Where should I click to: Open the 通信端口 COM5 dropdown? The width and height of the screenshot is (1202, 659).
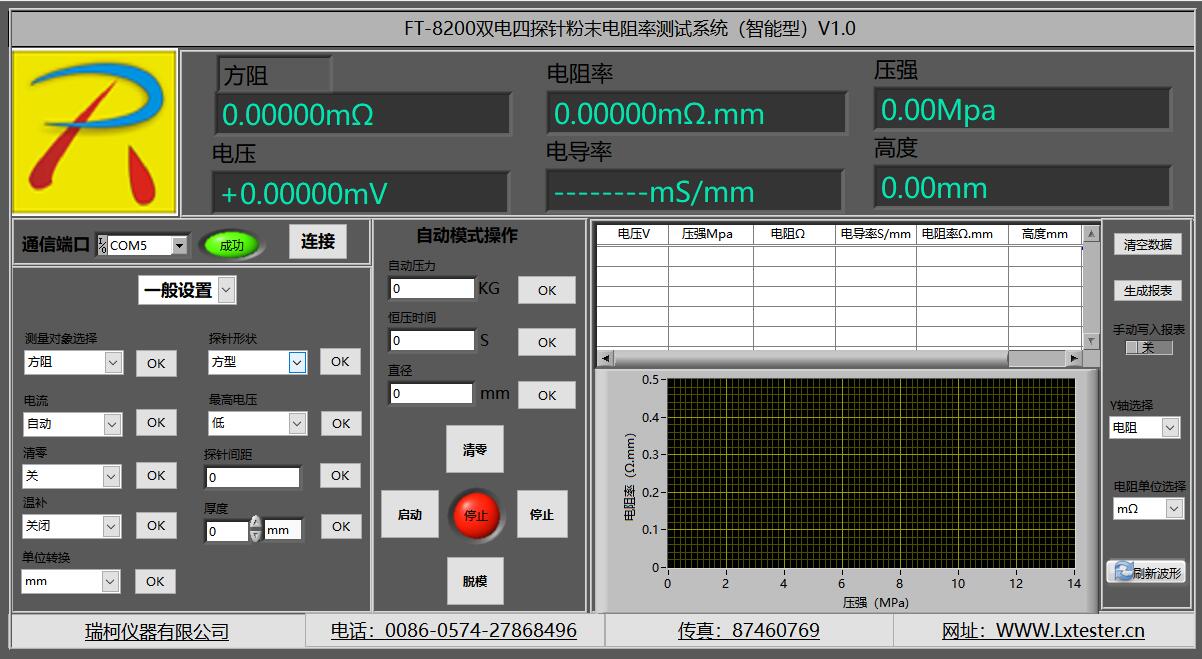[179, 245]
